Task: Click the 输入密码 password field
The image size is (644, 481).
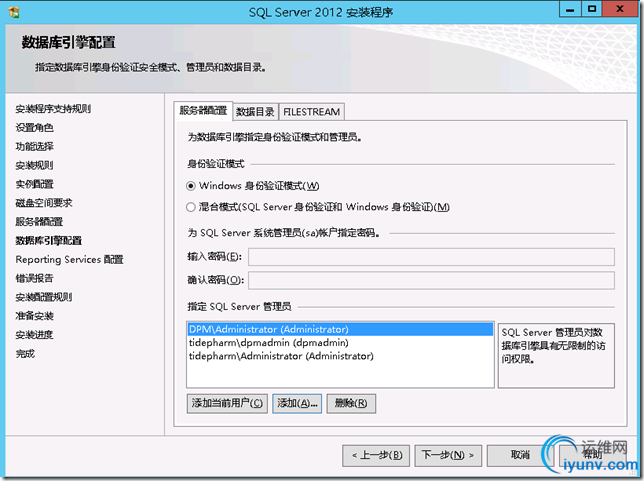Action: click(431, 257)
